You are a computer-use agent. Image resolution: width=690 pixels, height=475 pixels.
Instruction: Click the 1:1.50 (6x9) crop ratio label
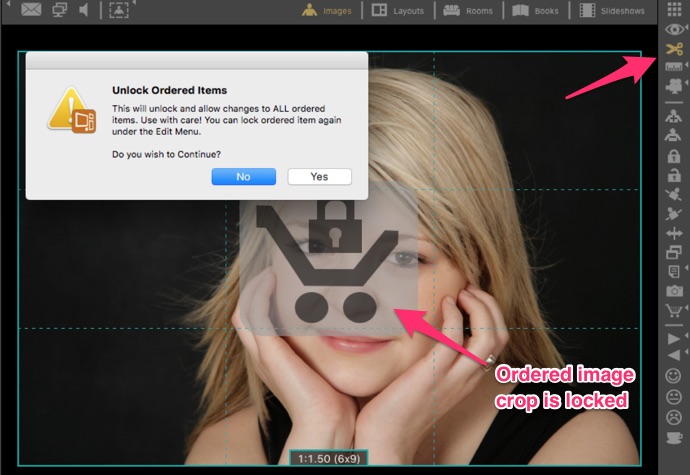tap(329, 458)
